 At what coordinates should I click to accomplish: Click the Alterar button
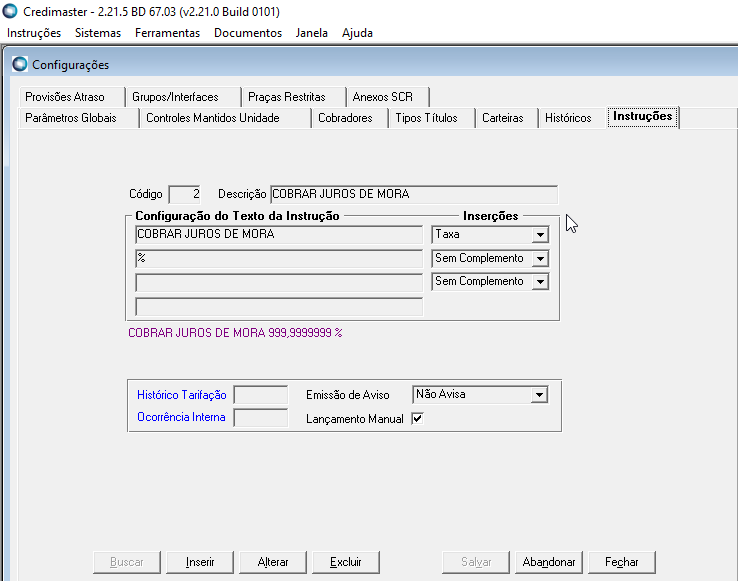point(273,562)
